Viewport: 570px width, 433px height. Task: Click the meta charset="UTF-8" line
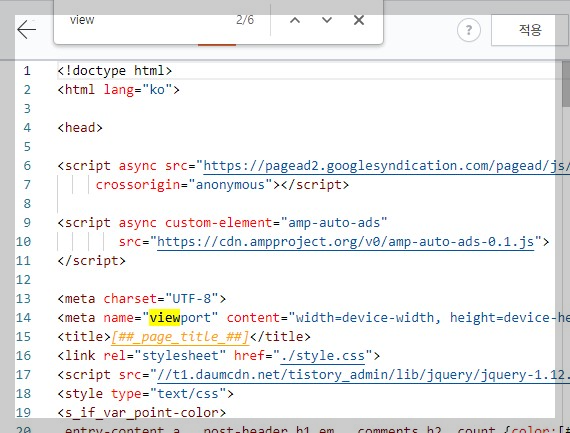[141, 299]
